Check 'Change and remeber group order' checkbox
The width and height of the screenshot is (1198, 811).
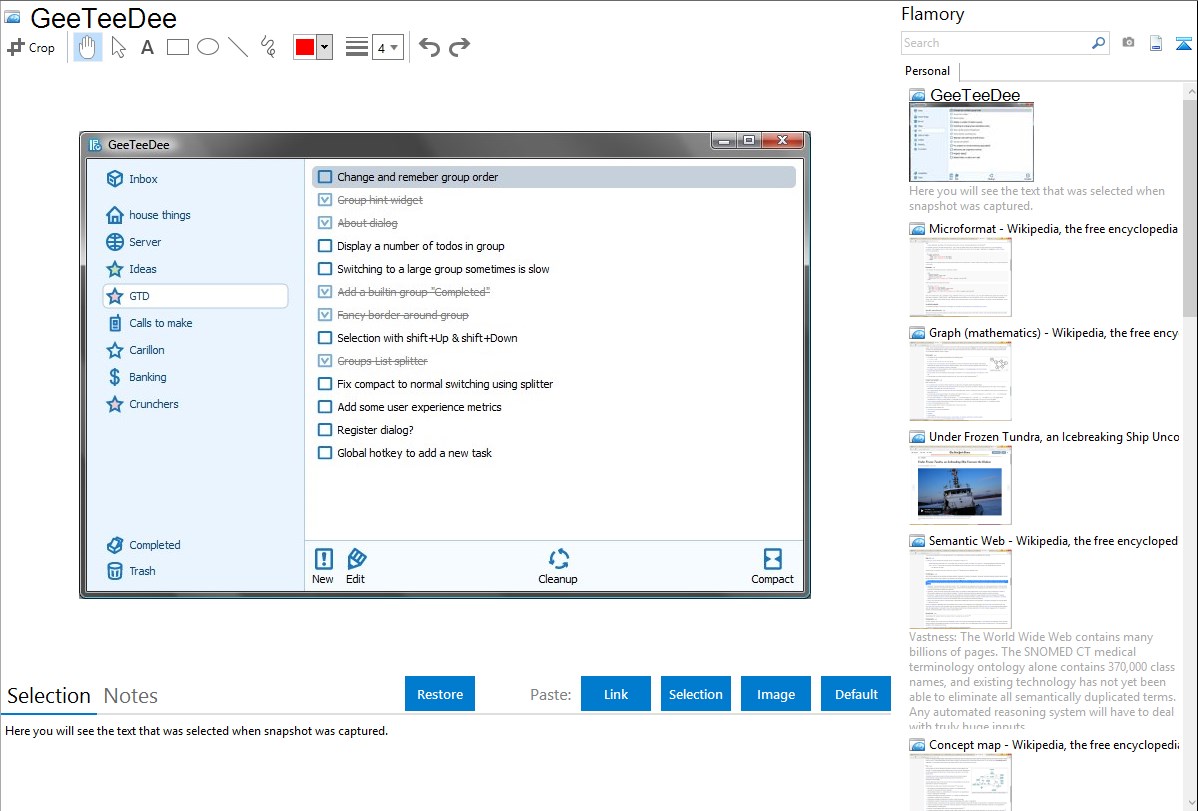click(x=325, y=177)
